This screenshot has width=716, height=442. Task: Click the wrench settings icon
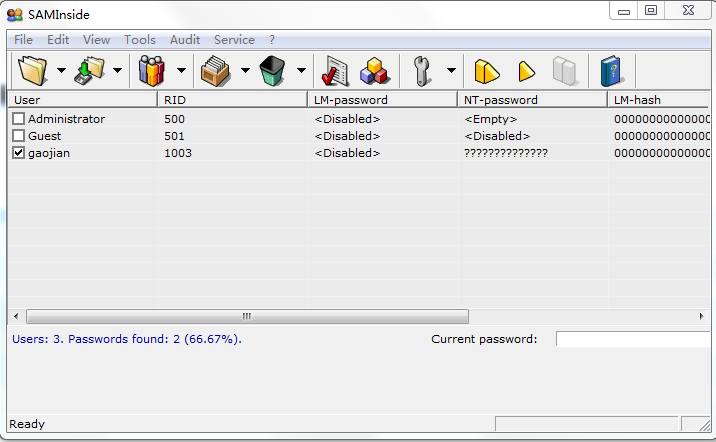point(422,71)
